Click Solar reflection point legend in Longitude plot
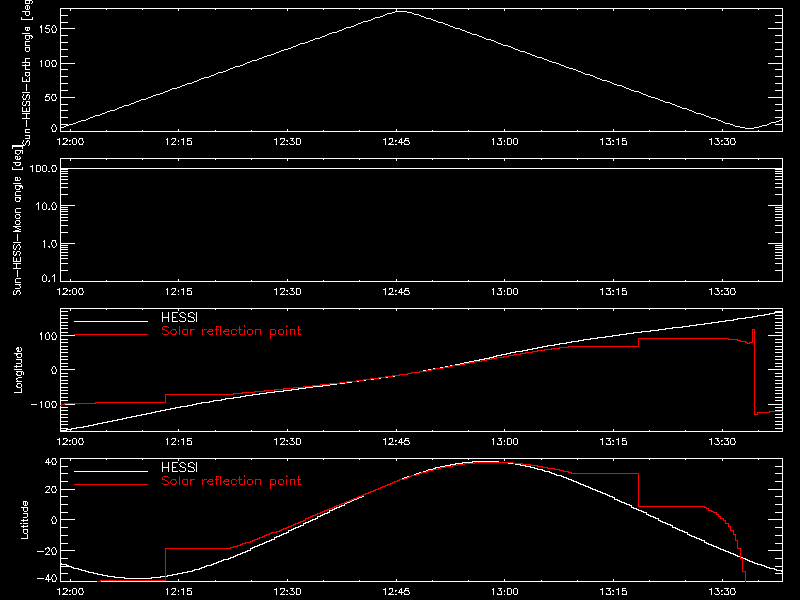 click(x=231, y=331)
